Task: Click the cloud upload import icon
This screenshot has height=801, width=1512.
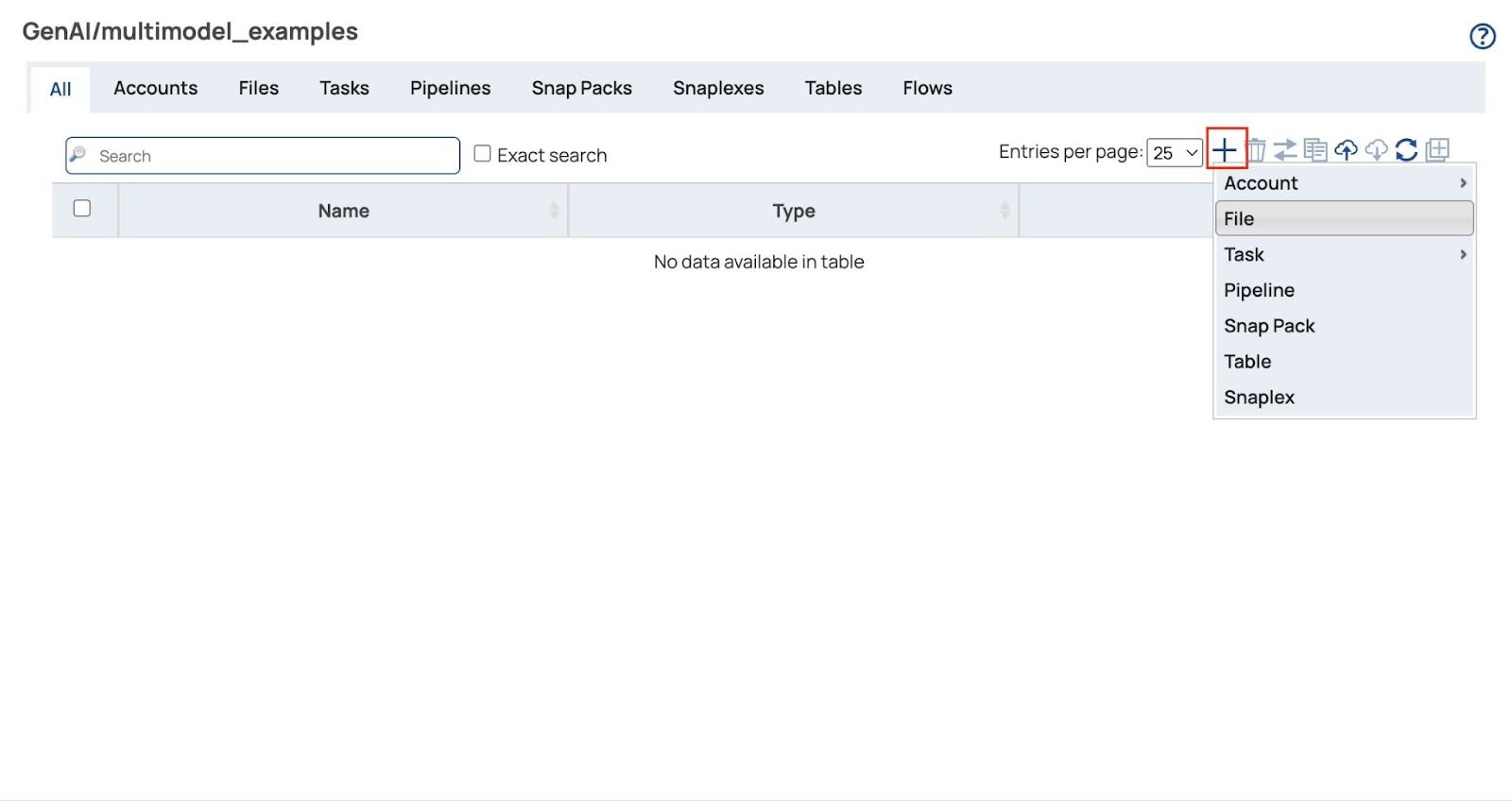Action: tap(1346, 149)
